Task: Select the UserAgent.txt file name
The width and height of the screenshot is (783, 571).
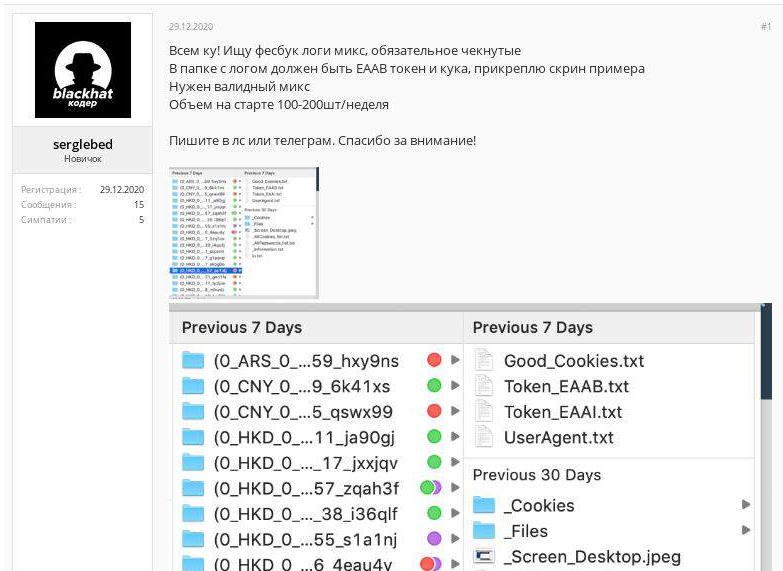Action: pos(559,438)
